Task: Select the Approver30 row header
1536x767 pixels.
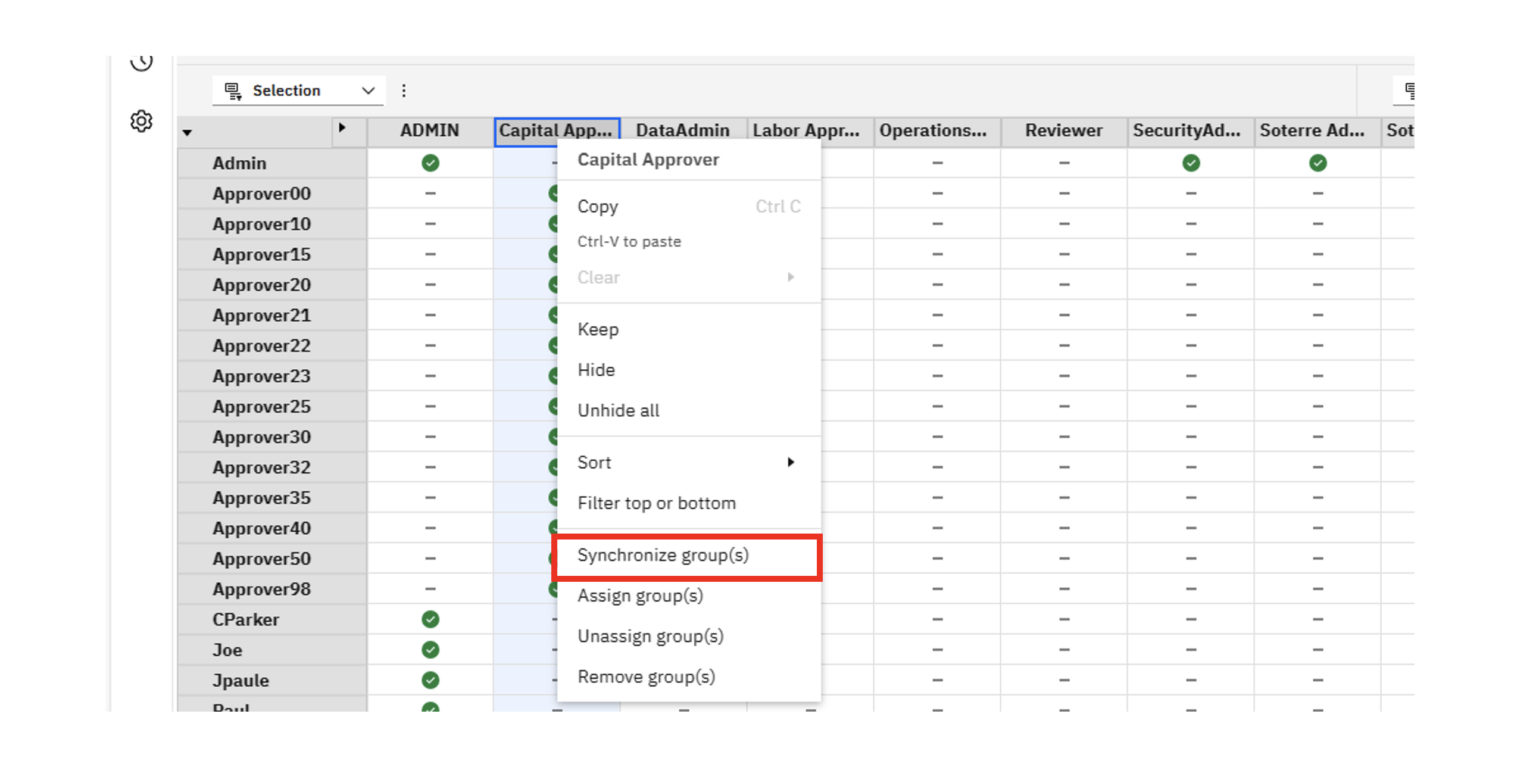Action: click(272, 437)
